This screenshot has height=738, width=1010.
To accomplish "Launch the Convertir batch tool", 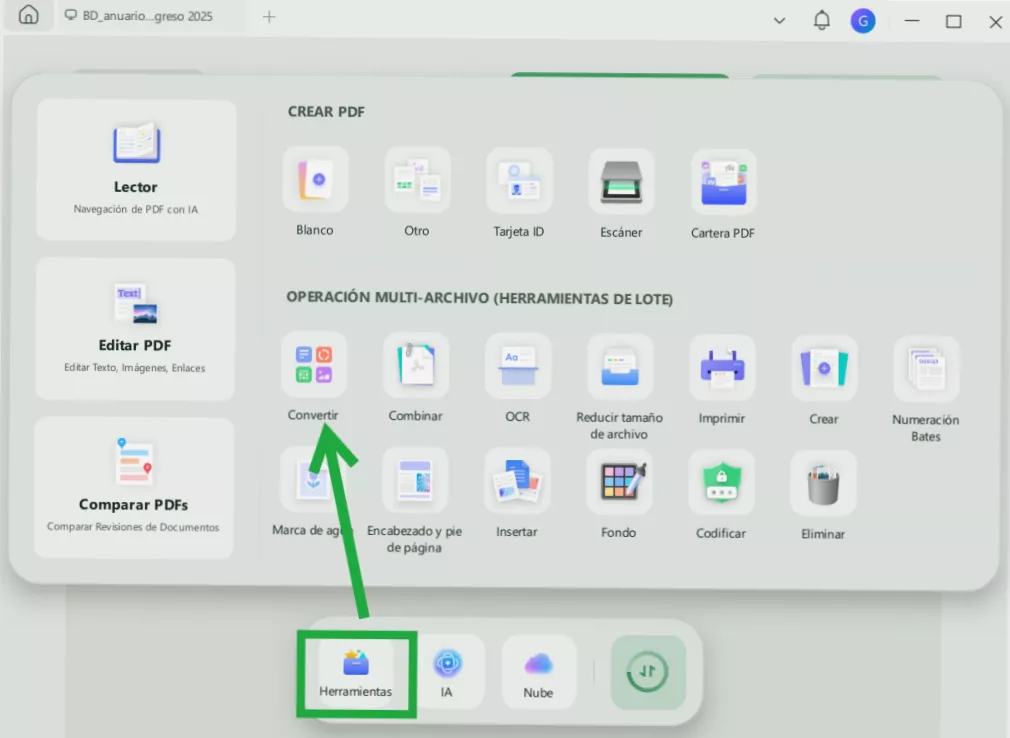I will [x=314, y=364].
